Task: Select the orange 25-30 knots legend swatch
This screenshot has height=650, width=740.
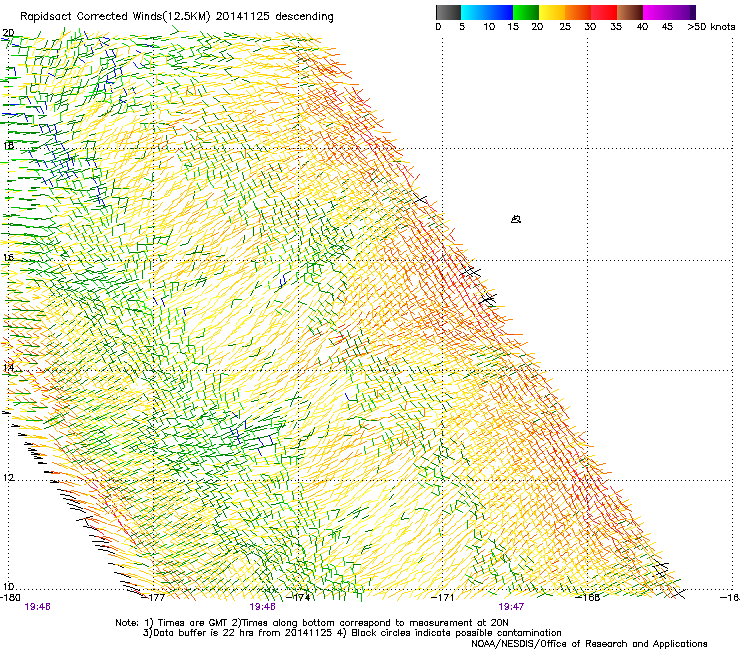Action: (x=578, y=12)
